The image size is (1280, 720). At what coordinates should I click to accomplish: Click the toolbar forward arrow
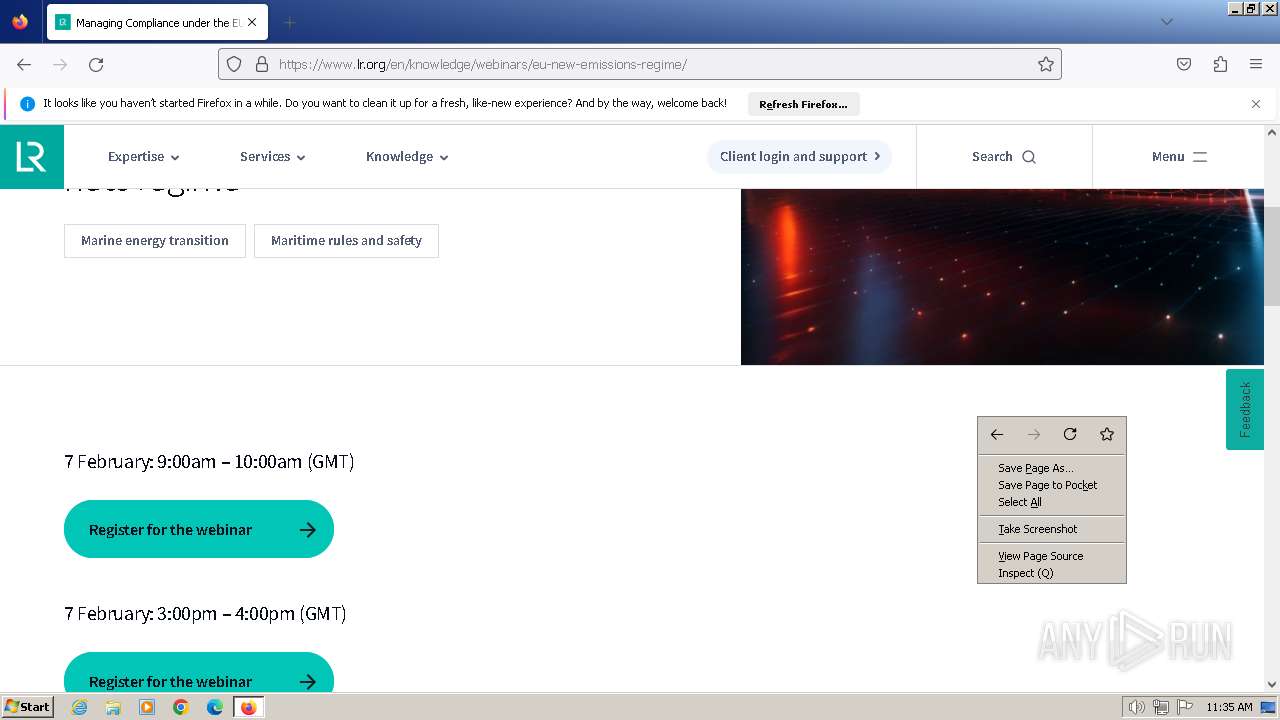click(x=60, y=64)
